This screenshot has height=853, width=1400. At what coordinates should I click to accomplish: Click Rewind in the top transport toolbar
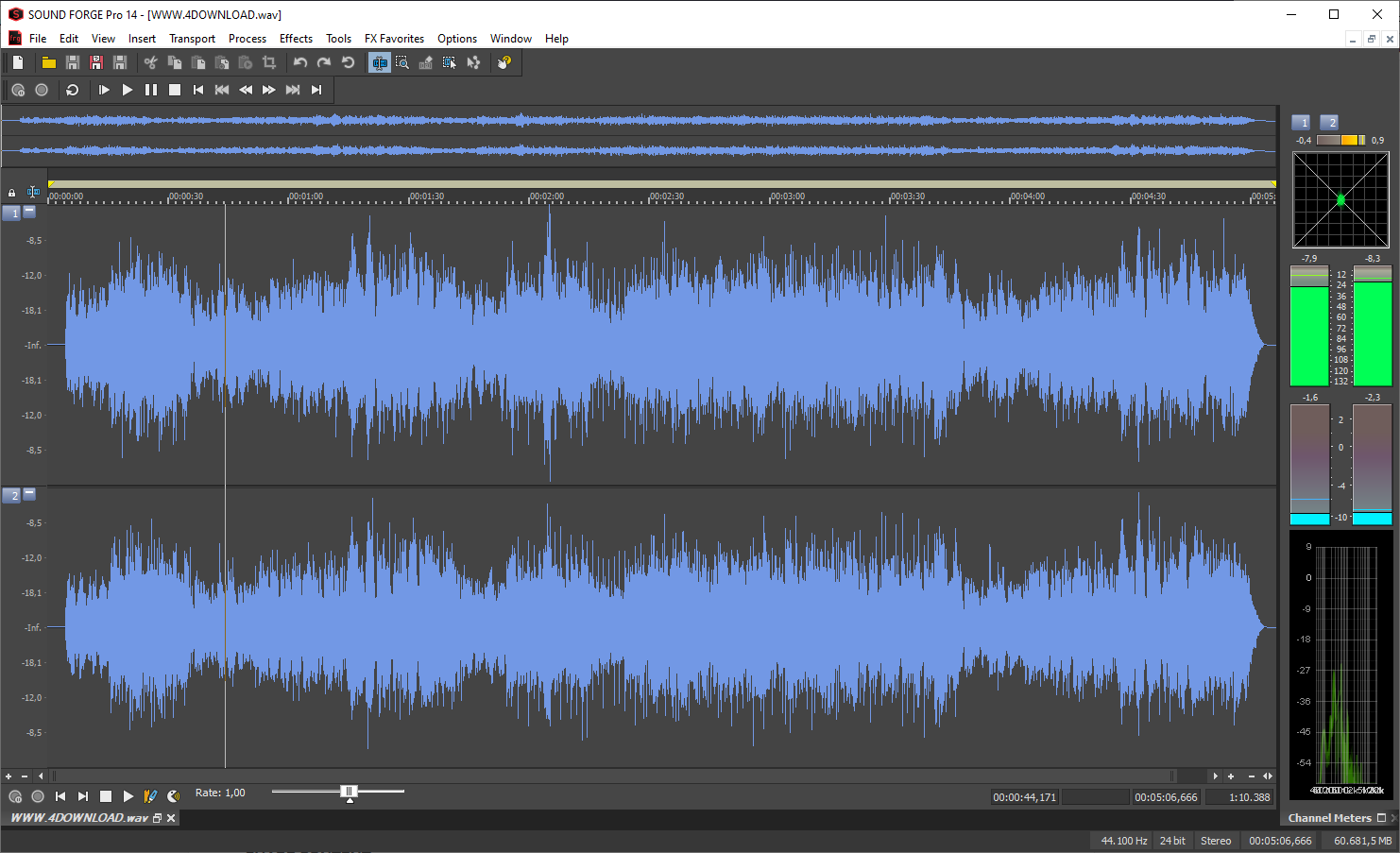pyautogui.click(x=246, y=90)
